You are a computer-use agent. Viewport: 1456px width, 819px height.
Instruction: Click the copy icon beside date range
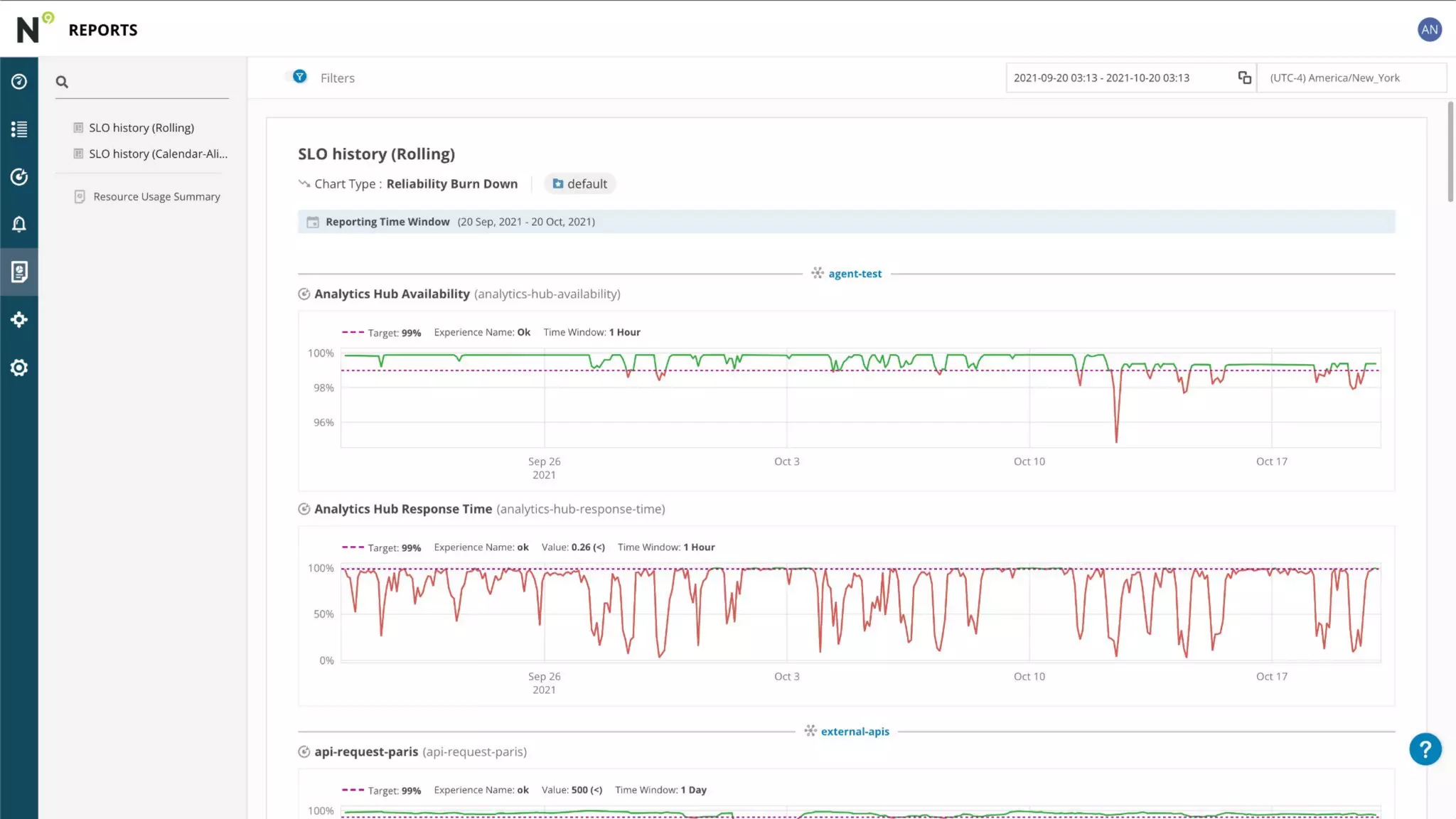[x=1244, y=77]
